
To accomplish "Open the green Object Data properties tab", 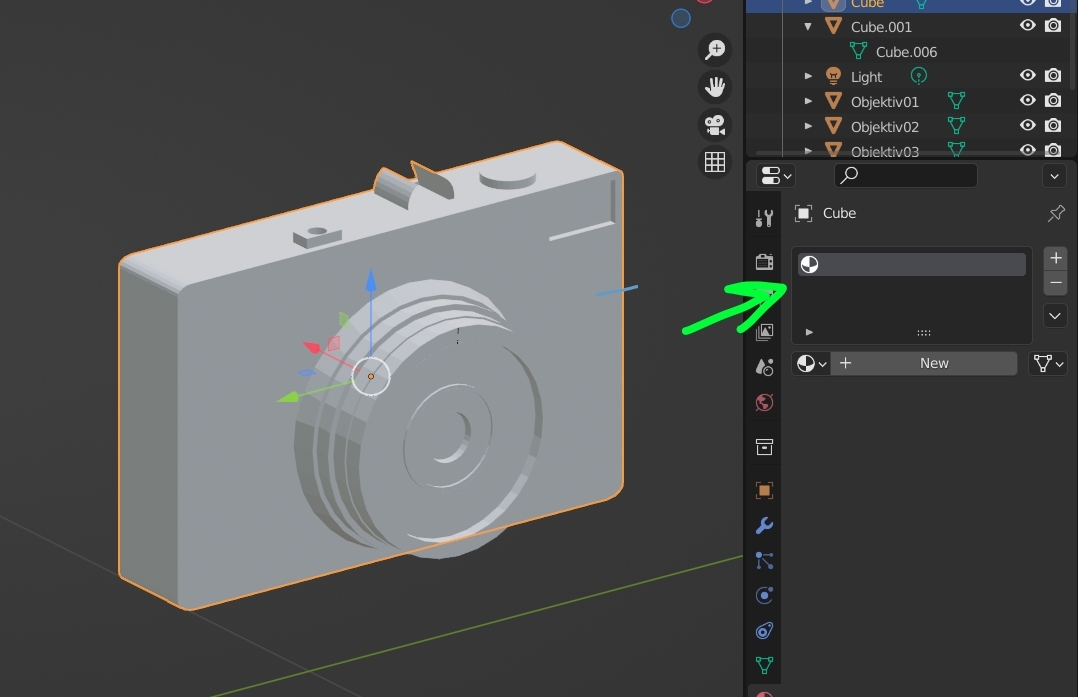I will pyautogui.click(x=764, y=664).
